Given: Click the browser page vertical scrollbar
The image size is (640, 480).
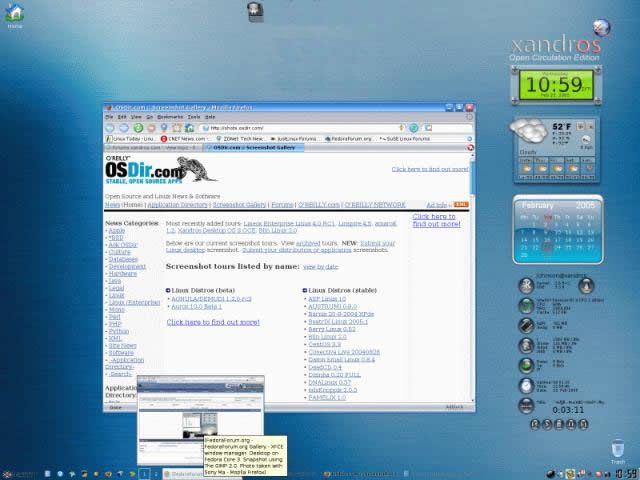Looking at the screenshot, I should (x=472, y=278).
